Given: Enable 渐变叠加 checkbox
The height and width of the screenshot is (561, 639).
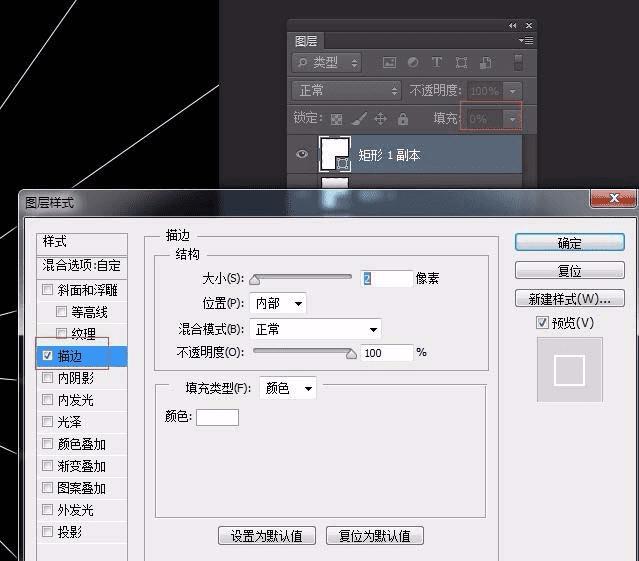Looking at the screenshot, I should [47, 466].
